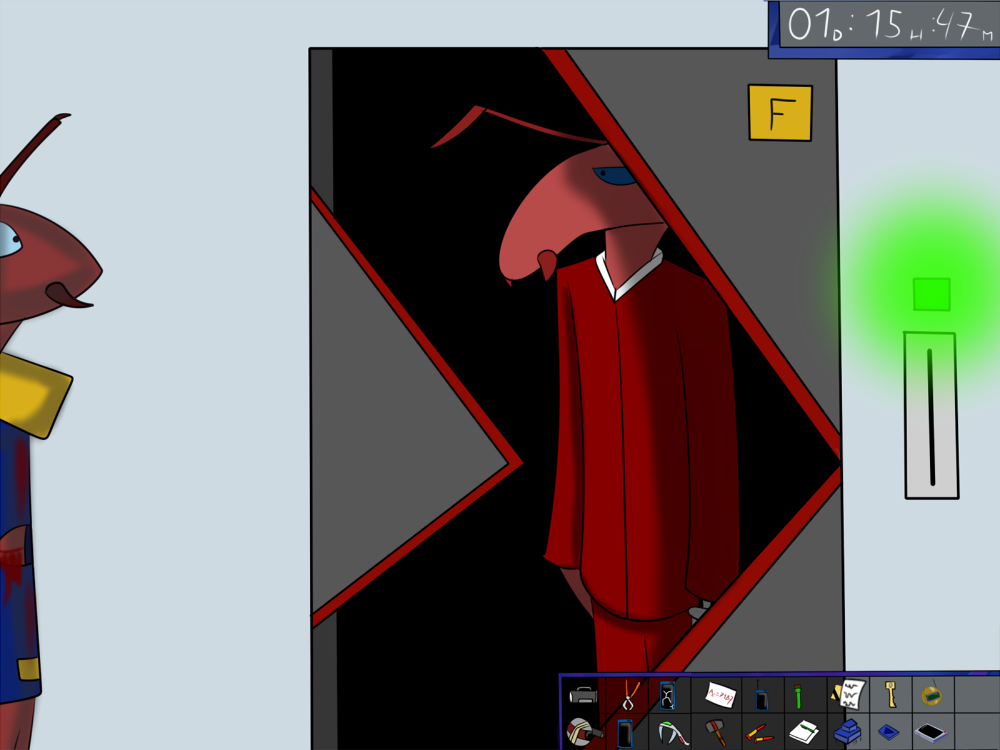Select the hammer in the inventory bar
The width and height of the screenshot is (1000, 750).
pyautogui.click(x=715, y=733)
